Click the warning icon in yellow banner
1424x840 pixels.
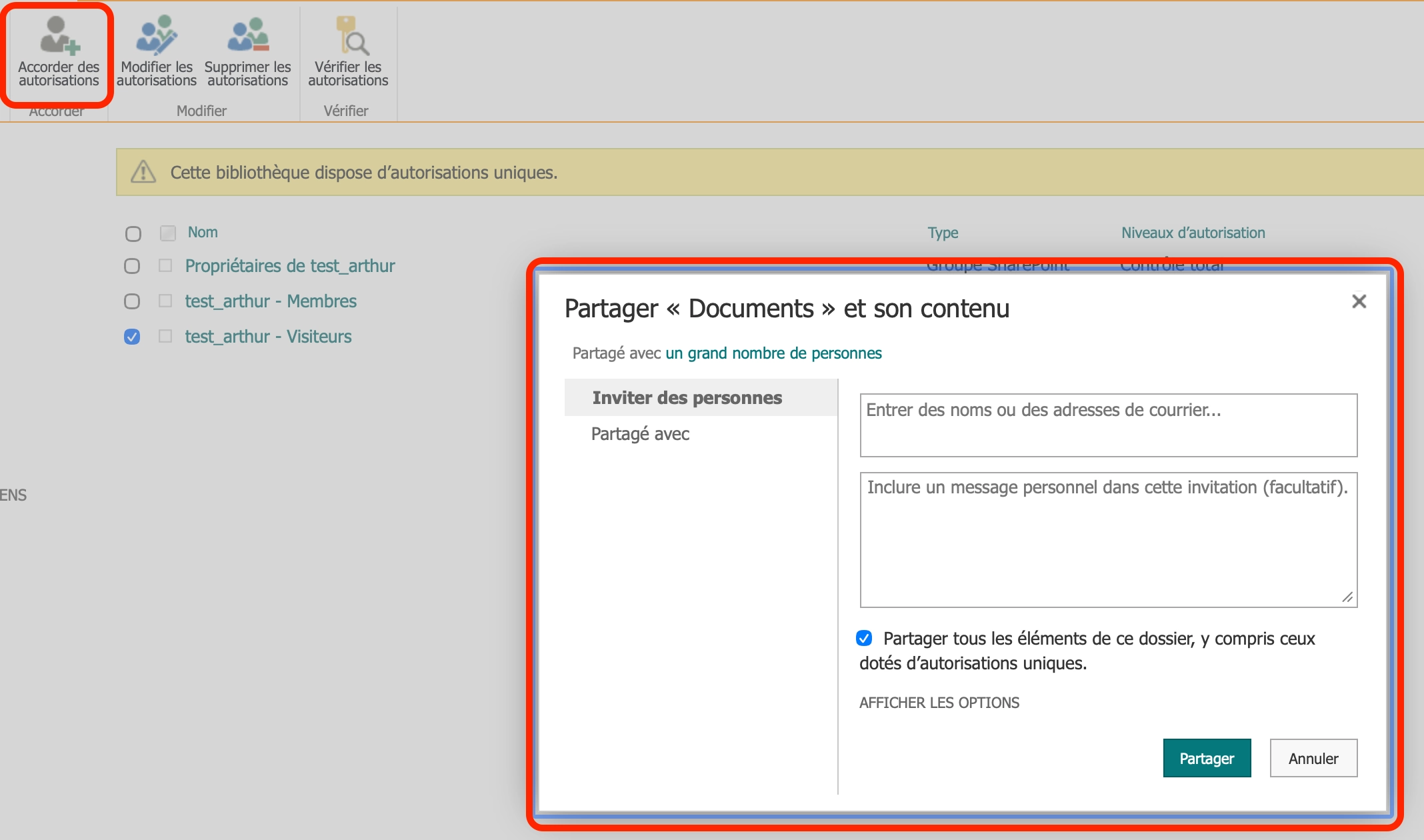(x=143, y=172)
